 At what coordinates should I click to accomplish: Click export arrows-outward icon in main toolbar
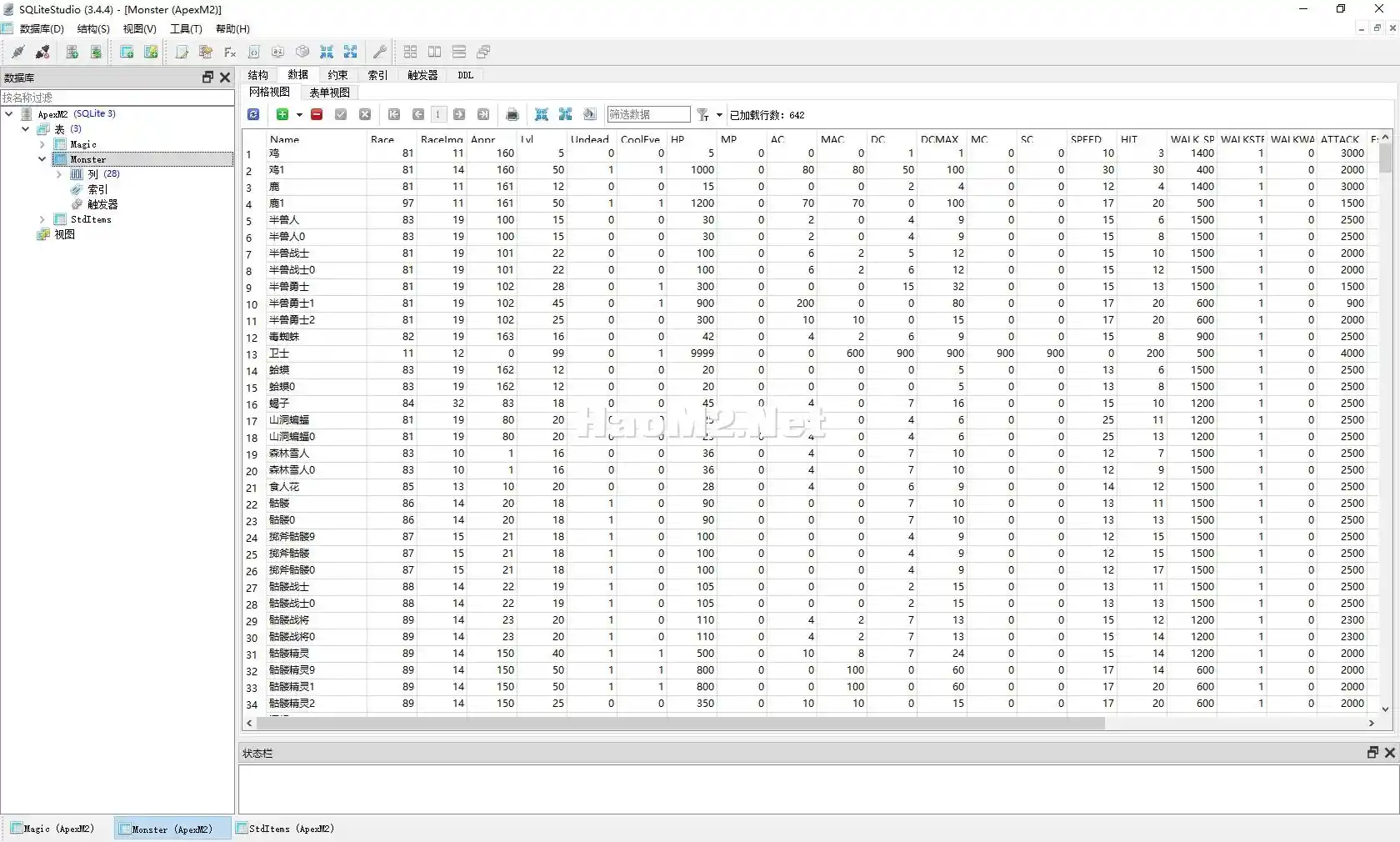point(351,52)
